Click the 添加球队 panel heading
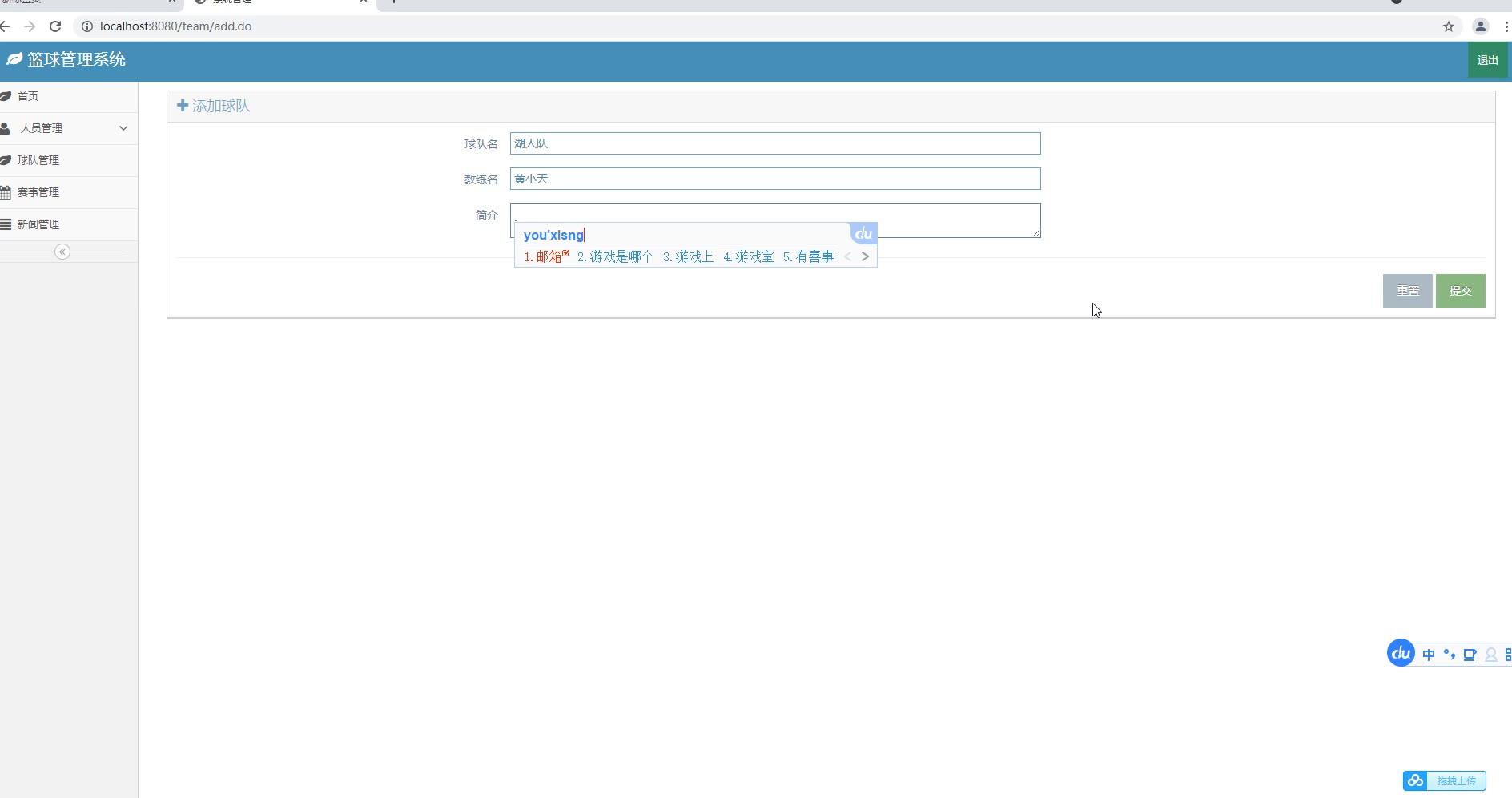 click(221, 106)
